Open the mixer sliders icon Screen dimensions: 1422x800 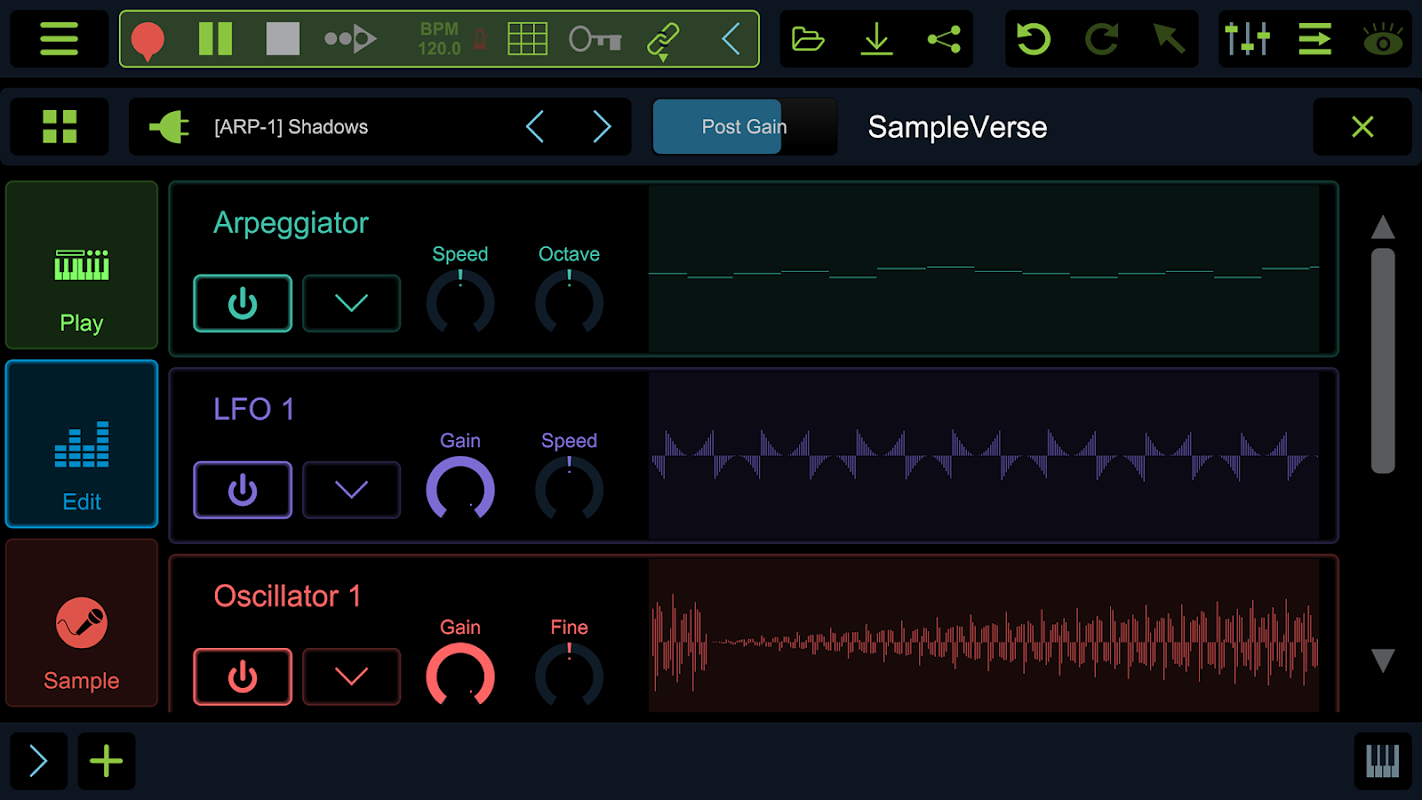[x=1246, y=40]
